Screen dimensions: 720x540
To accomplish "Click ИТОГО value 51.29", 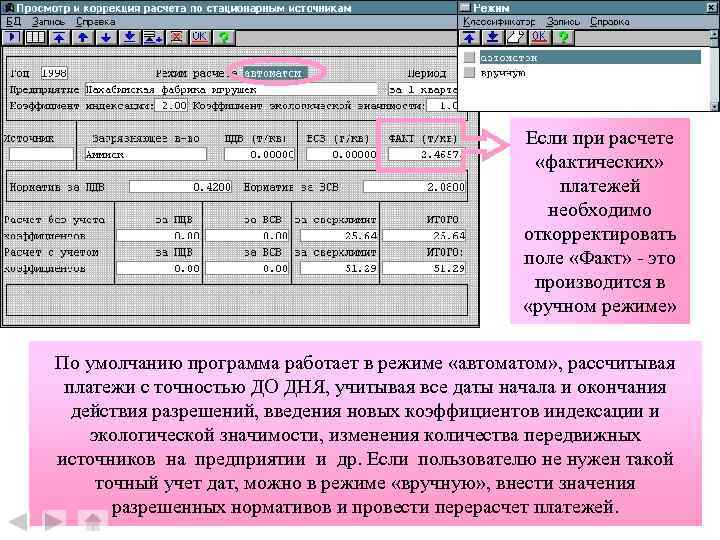I will [x=424, y=268].
